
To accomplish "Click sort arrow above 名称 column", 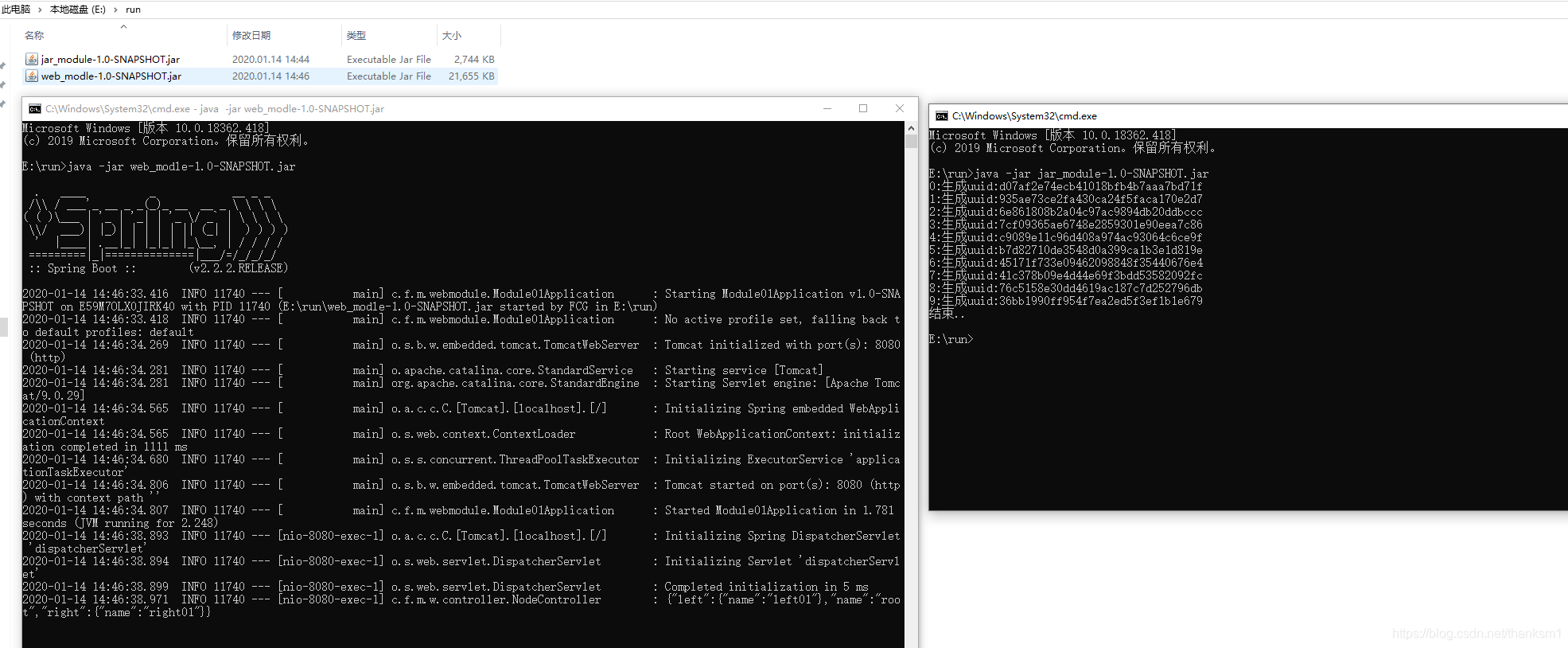I will 123,26.
